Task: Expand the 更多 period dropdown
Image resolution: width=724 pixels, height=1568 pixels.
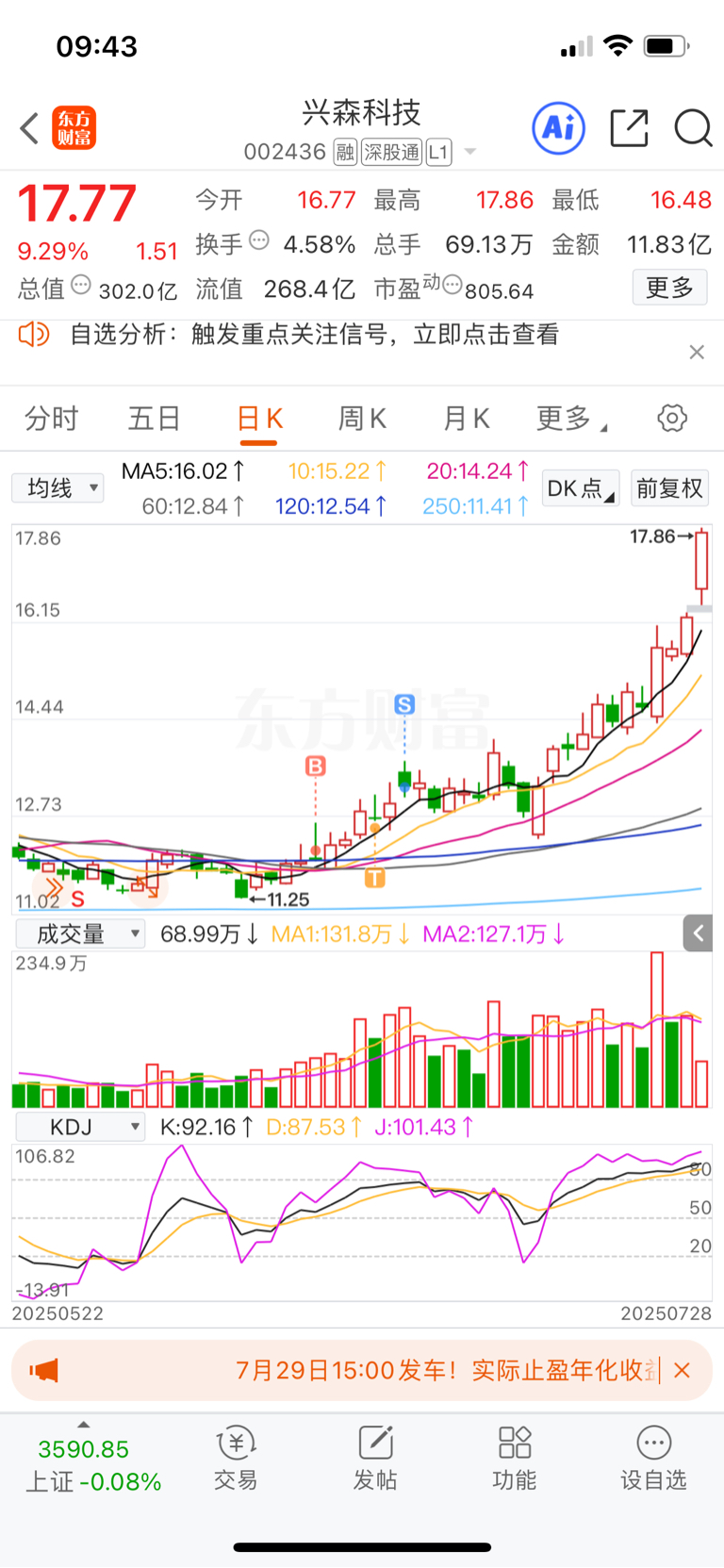Action: 571,418
